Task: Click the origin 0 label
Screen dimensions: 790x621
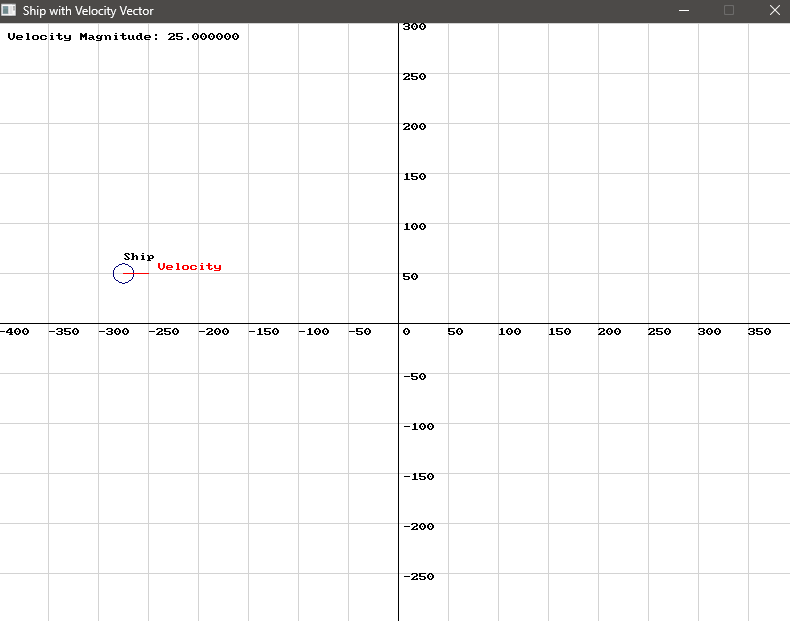Action: tap(406, 332)
